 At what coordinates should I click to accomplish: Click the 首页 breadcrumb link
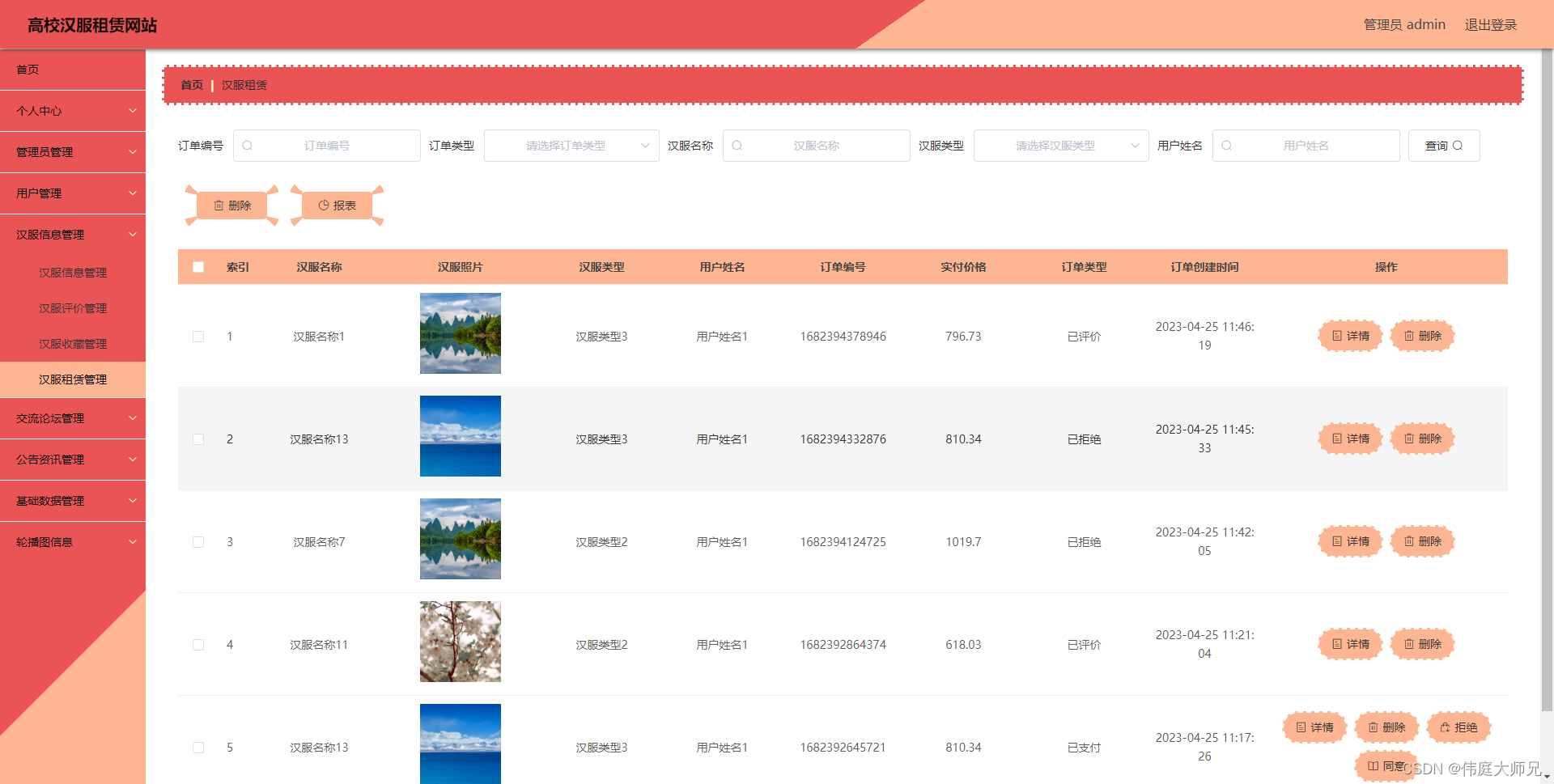pyautogui.click(x=192, y=85)
